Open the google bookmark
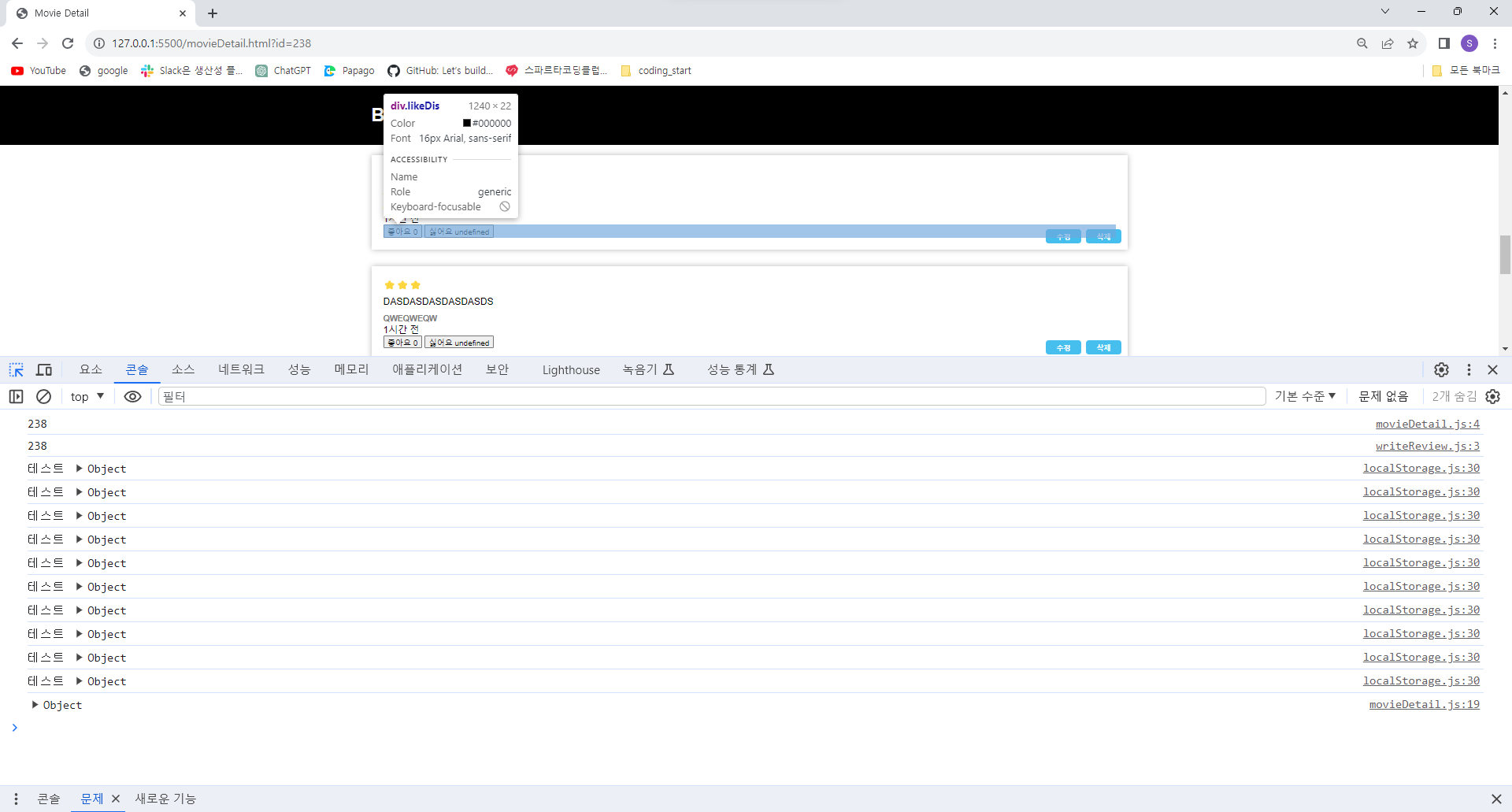1512x812 pixels. tap(103, 71)
